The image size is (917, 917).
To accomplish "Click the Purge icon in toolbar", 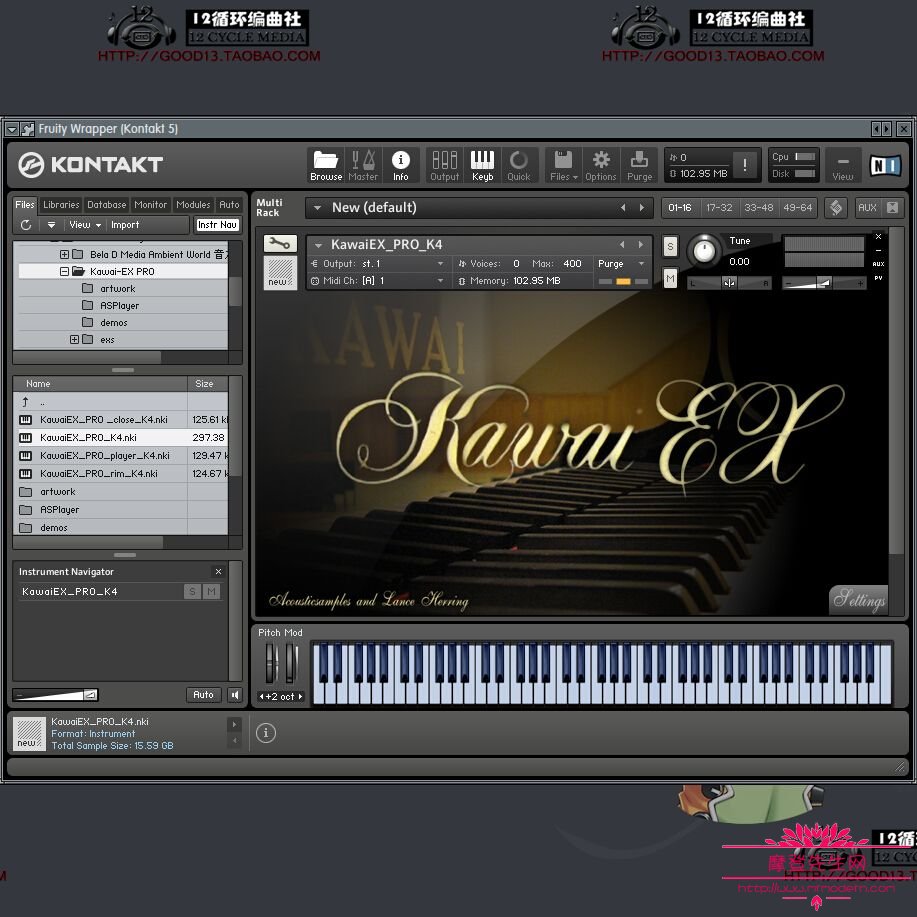I will click(x=639, y=164).
